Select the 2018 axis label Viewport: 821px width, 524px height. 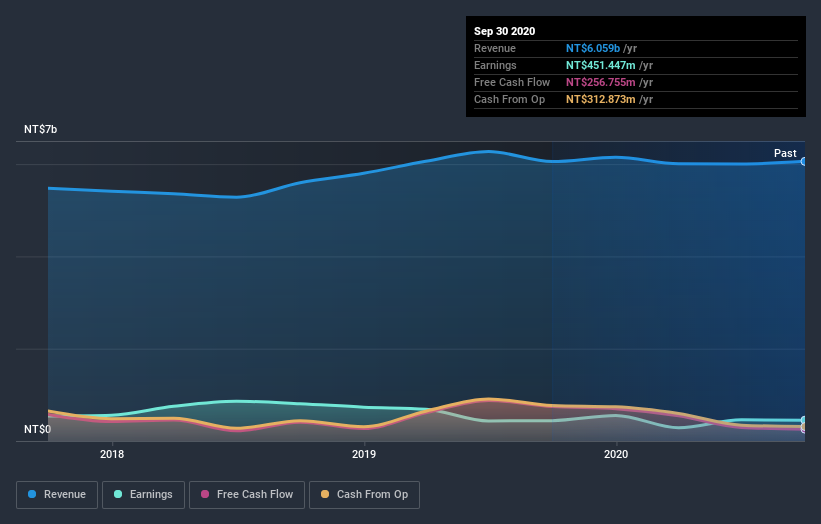(112, 454)
